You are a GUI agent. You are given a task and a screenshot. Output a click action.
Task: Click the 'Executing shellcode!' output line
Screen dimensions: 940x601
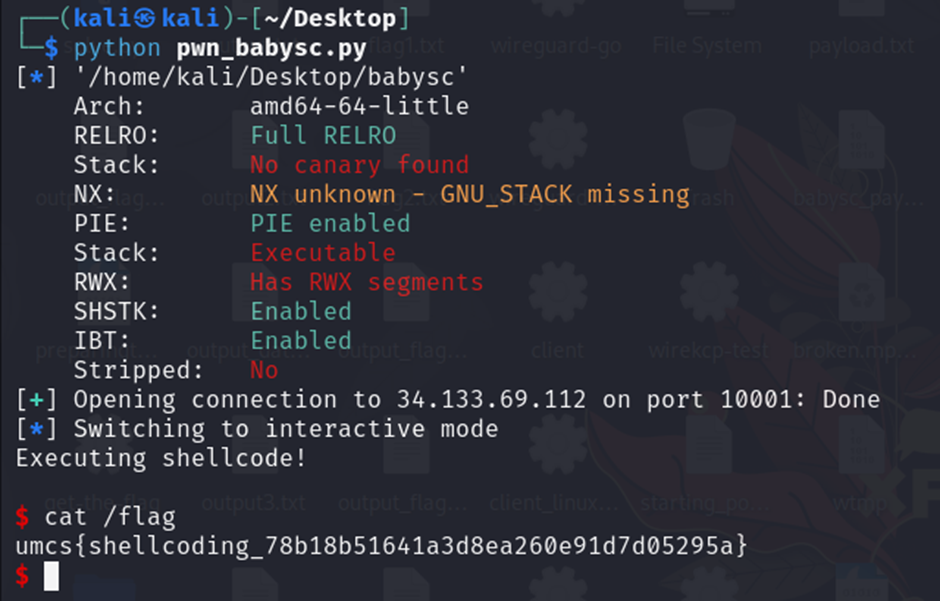(x=161, y=458)
